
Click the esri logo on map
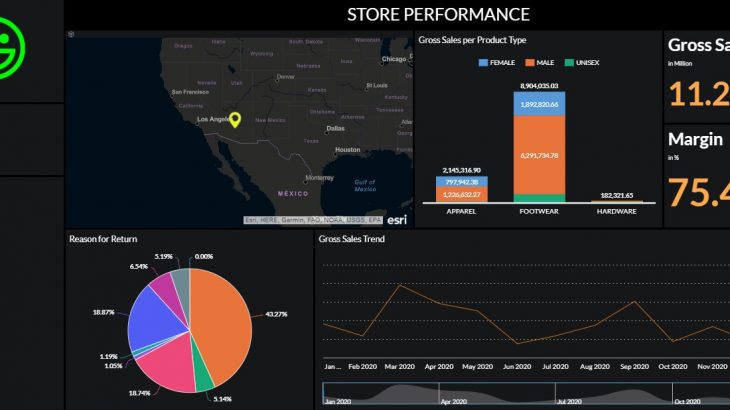tap(397, 219)
